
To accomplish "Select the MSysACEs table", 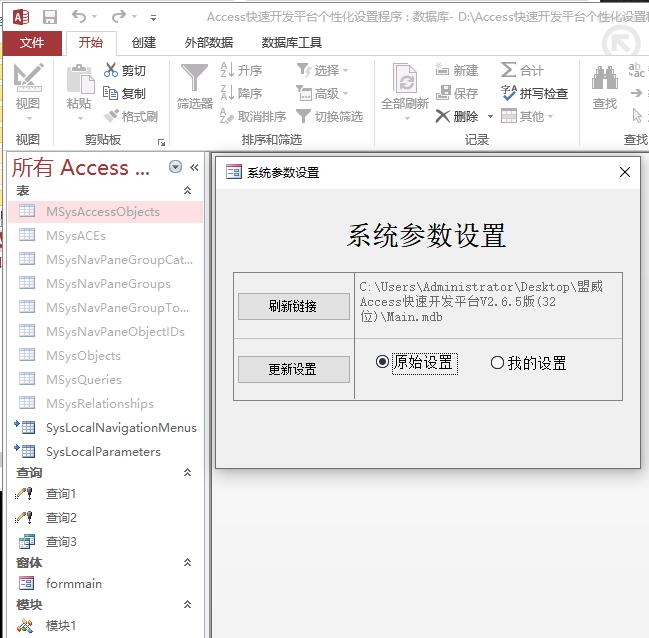I will (106, 236).
